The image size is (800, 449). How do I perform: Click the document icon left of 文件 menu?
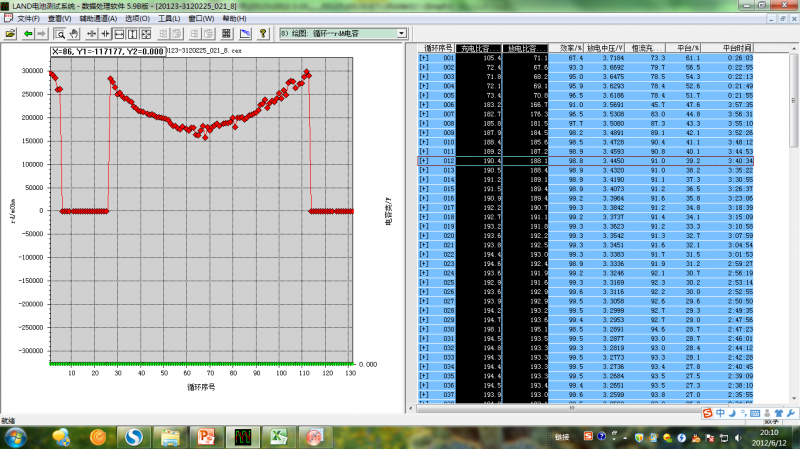click(x=8, y=18)
